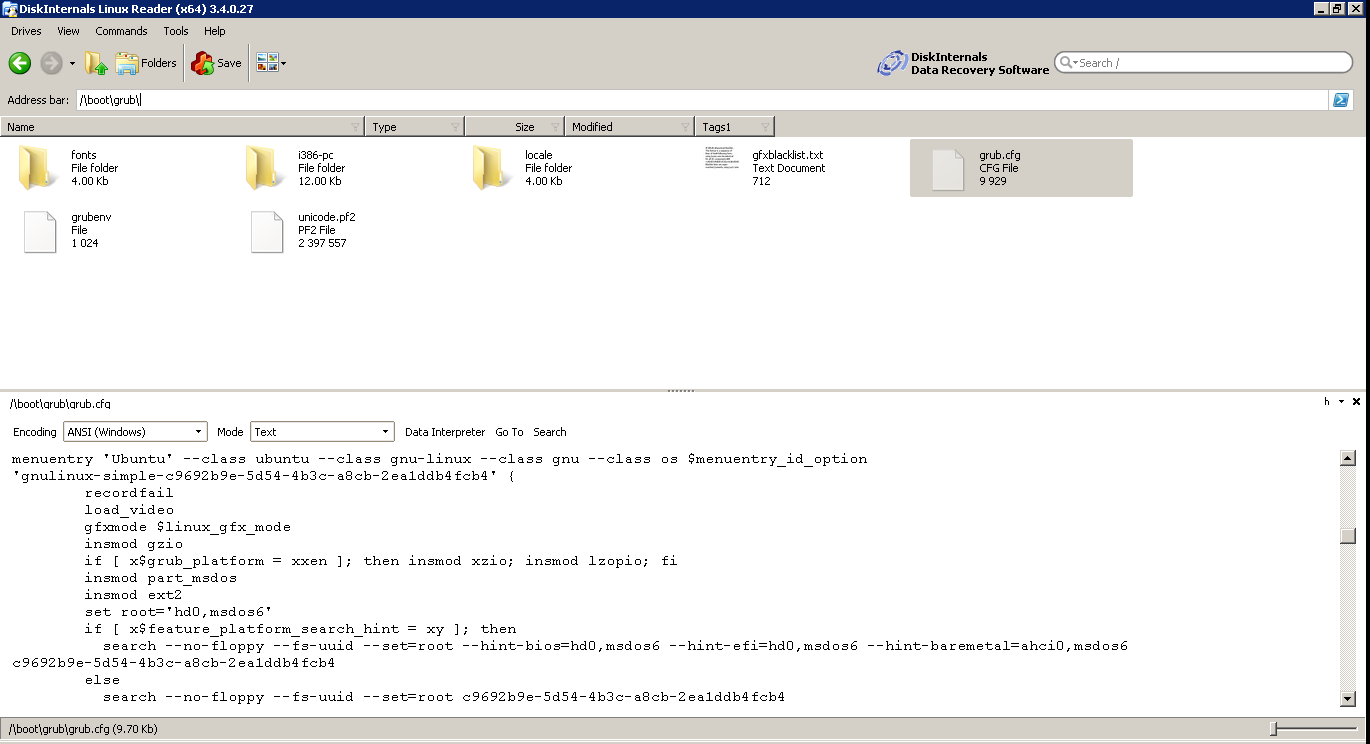Select the grub.cfg file icon
This screenshot has height=744, width=1370.
point(947,169)
